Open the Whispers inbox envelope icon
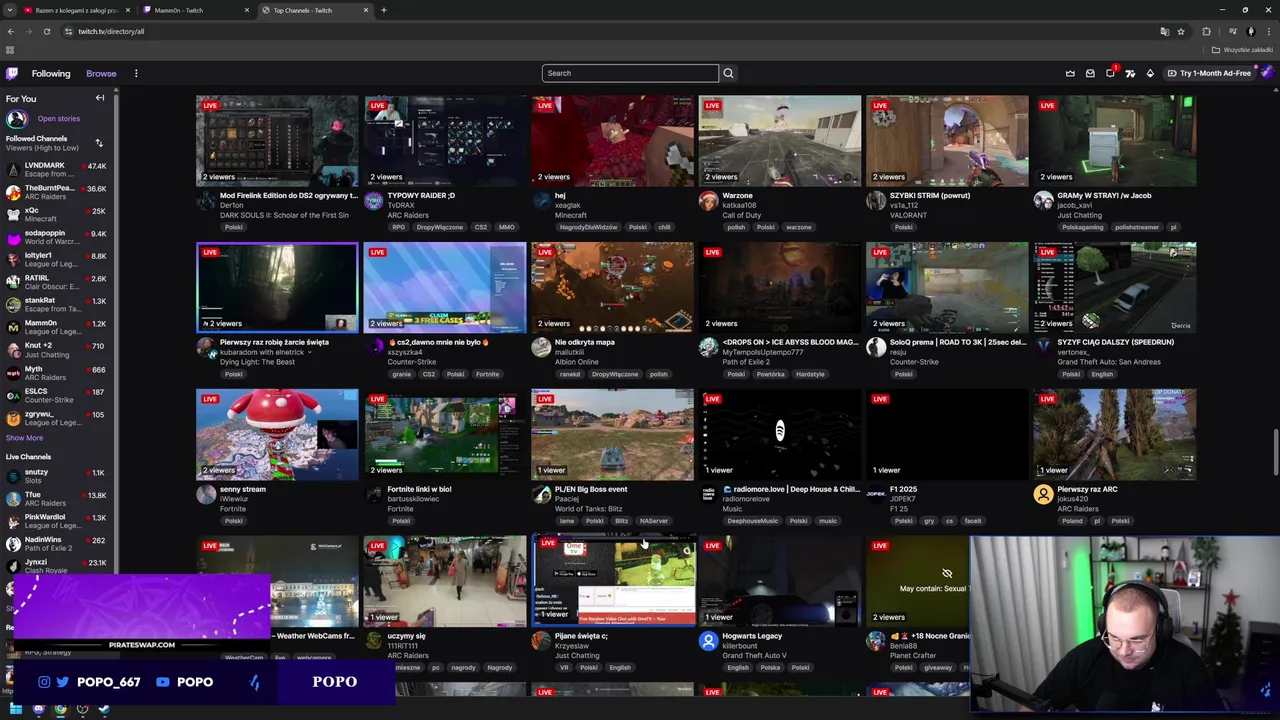 1090,73
